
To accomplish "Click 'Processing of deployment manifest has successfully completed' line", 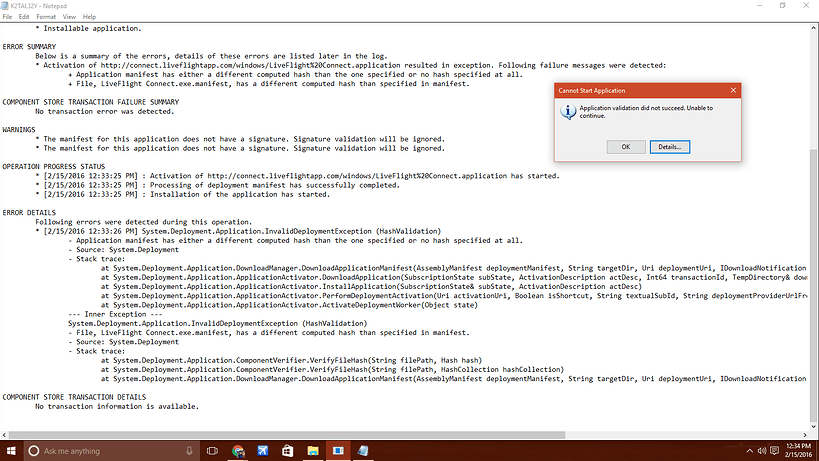I will [275, 185].
